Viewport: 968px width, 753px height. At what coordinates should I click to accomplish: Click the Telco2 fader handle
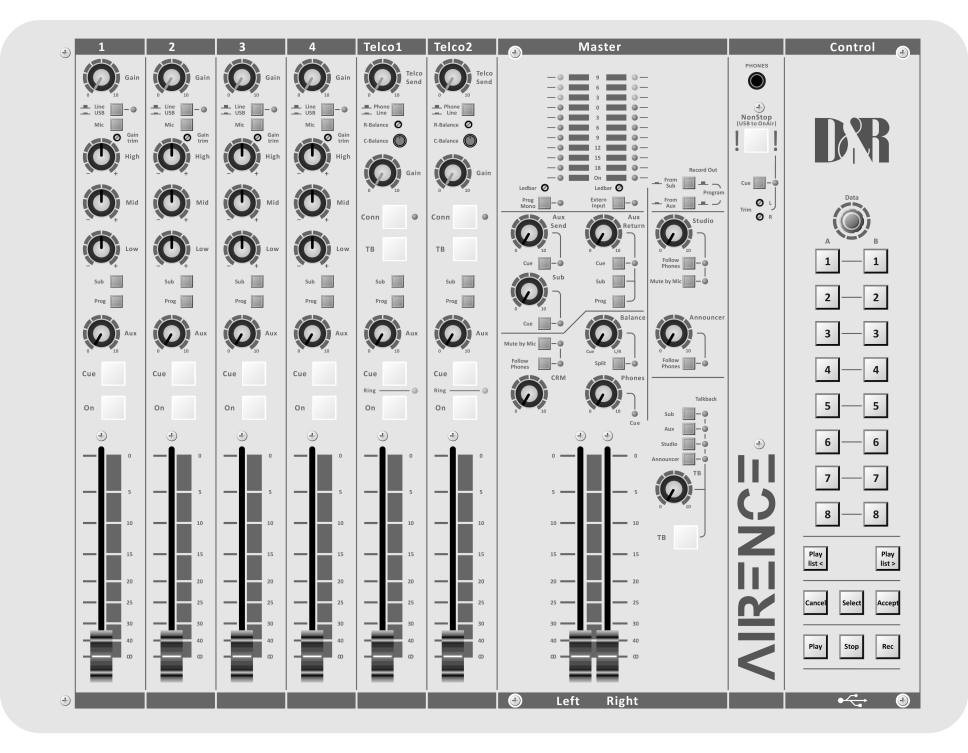(453, 655)
